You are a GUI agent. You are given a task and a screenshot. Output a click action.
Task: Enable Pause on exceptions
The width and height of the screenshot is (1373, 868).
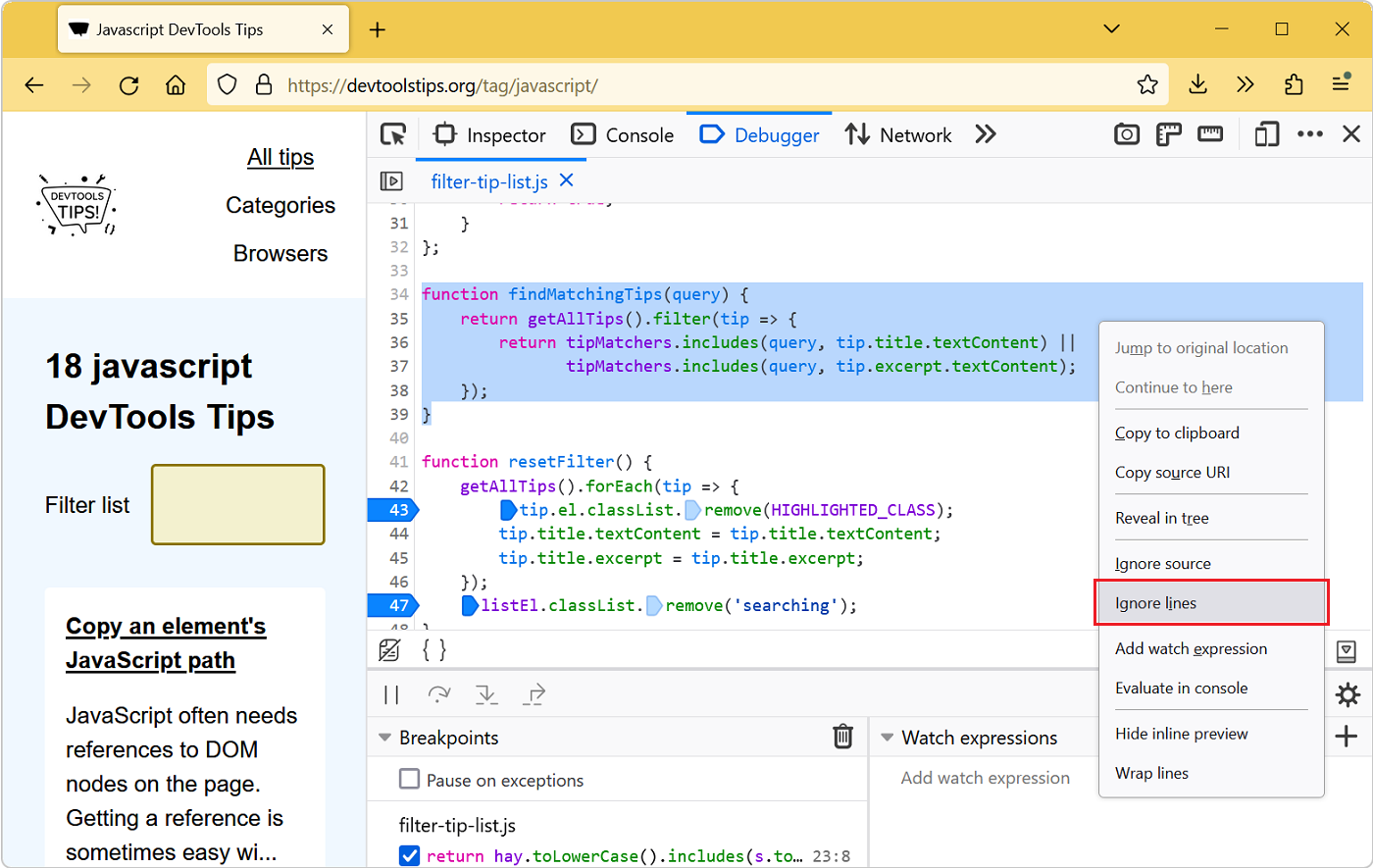point(409,781)
